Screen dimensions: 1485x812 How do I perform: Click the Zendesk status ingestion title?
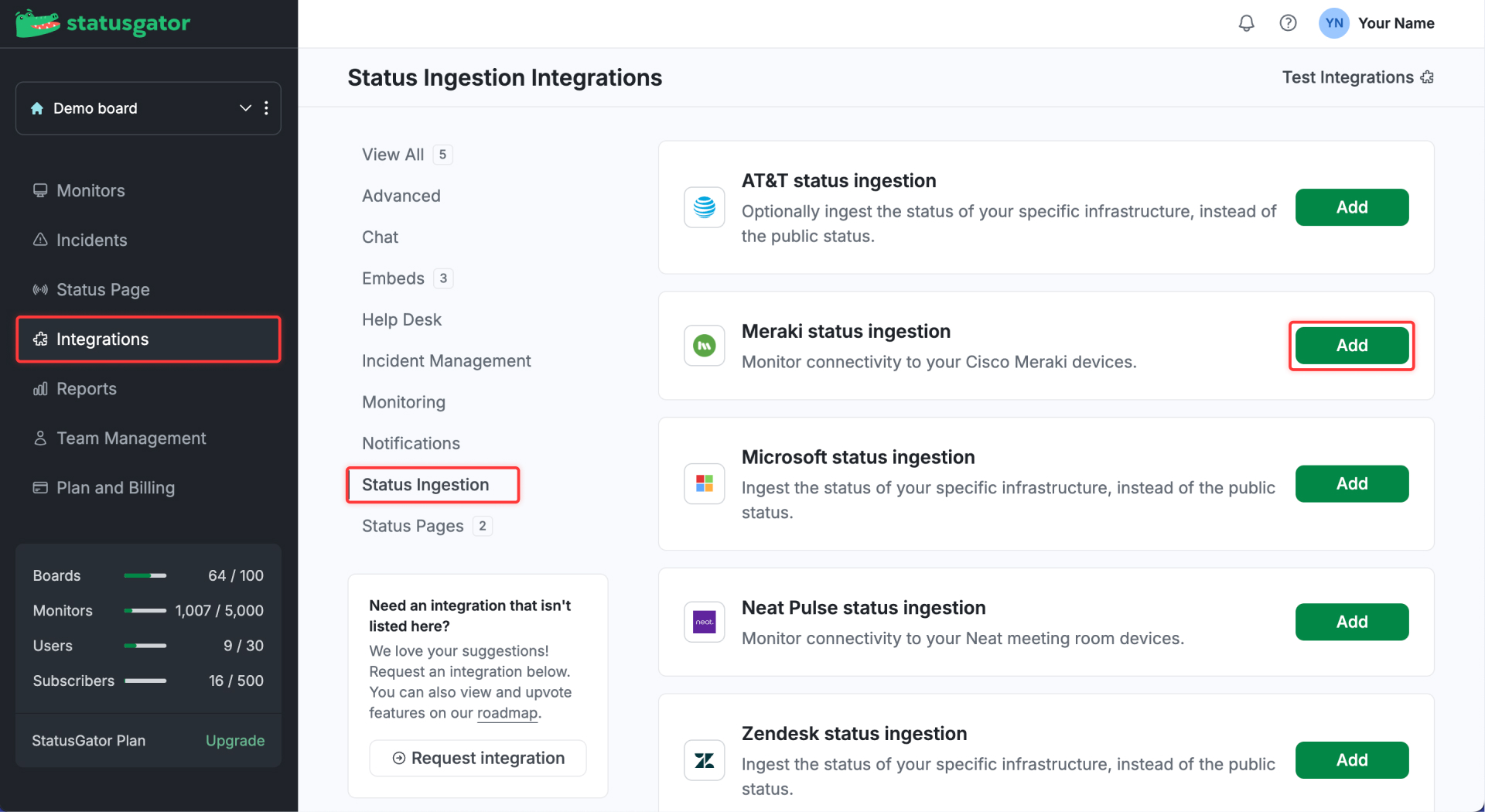coord(854,733)
